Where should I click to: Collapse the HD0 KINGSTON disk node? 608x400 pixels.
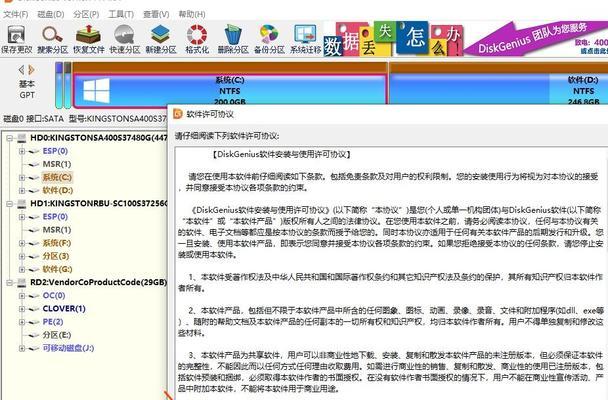(x=9, y=138)
